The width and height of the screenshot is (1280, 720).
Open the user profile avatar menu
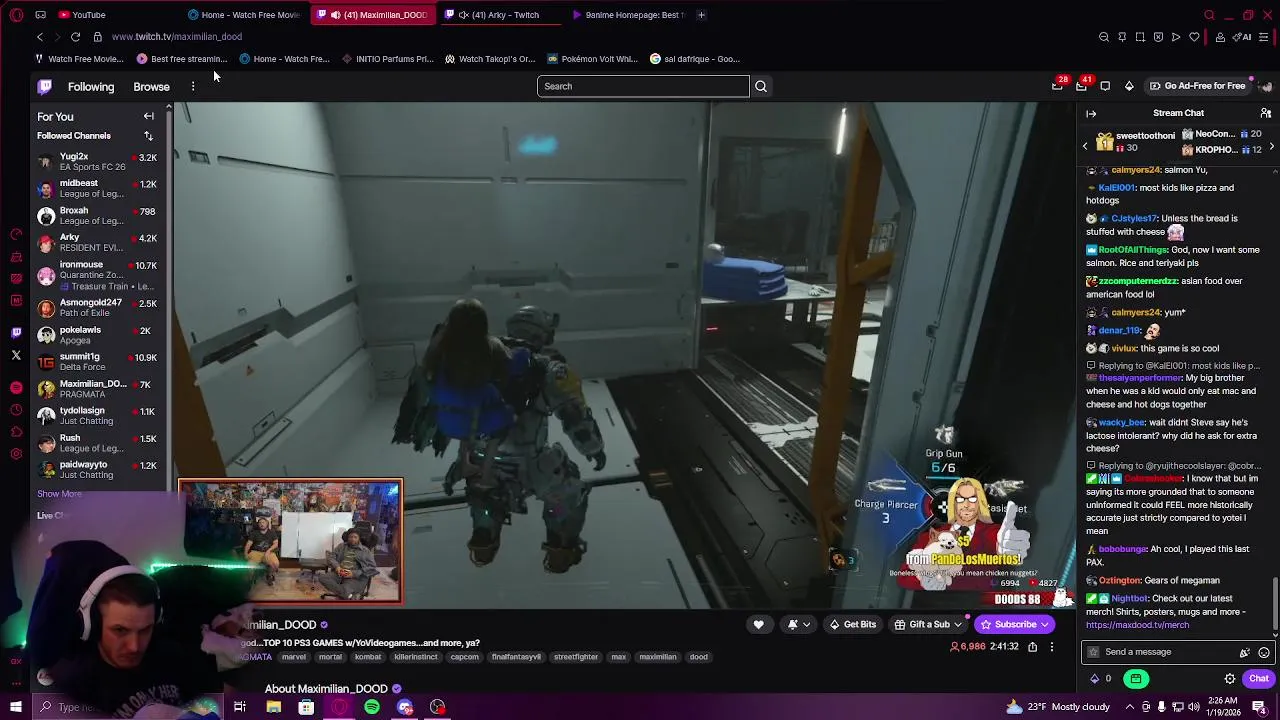(1266, 86)
